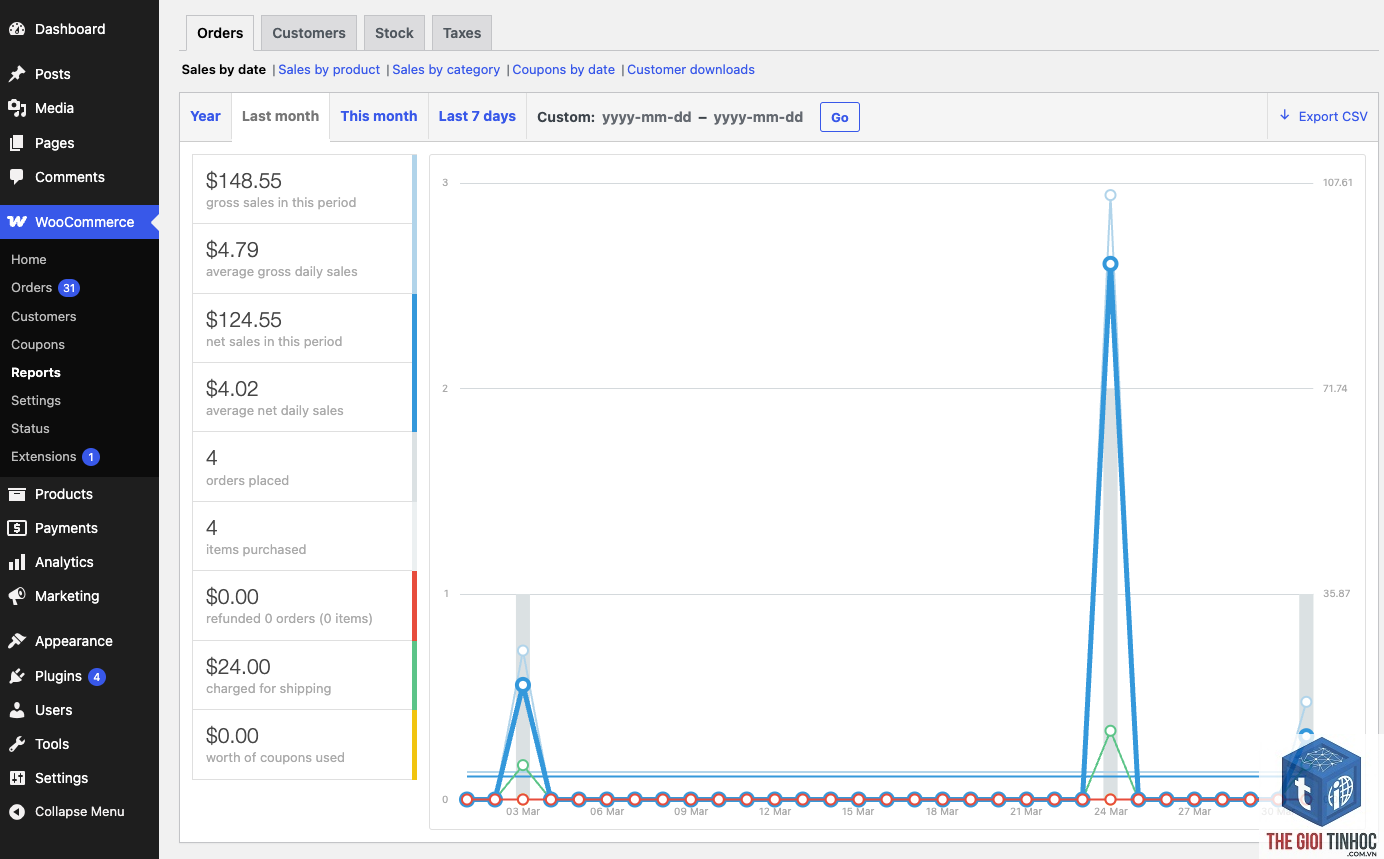This screenshot has width=1384, height=859.
Task: Click the Media library icon
Action: point(17,108)
